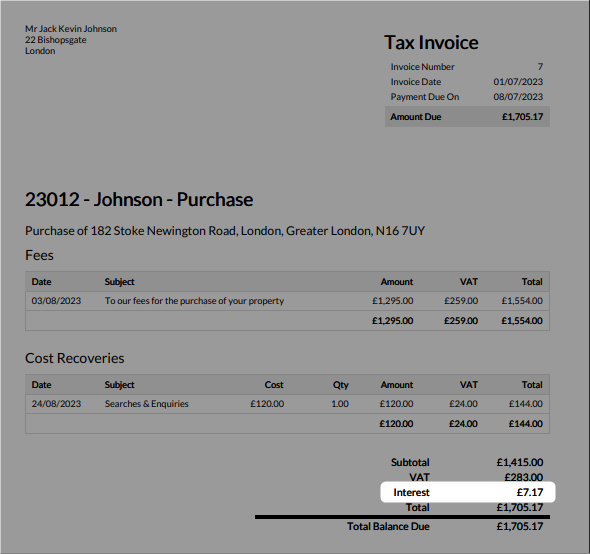
Task: Select the VAT total £283.00
Action: [x=523, y=477]
